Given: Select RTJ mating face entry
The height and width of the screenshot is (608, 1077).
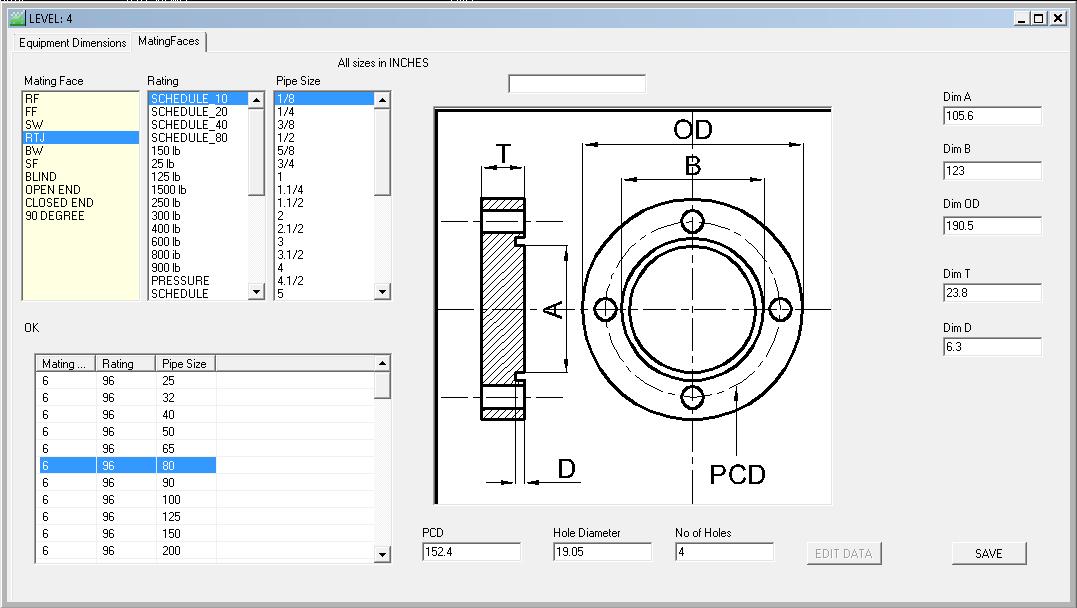Looking at the screenshot, I should pos(81,137).
